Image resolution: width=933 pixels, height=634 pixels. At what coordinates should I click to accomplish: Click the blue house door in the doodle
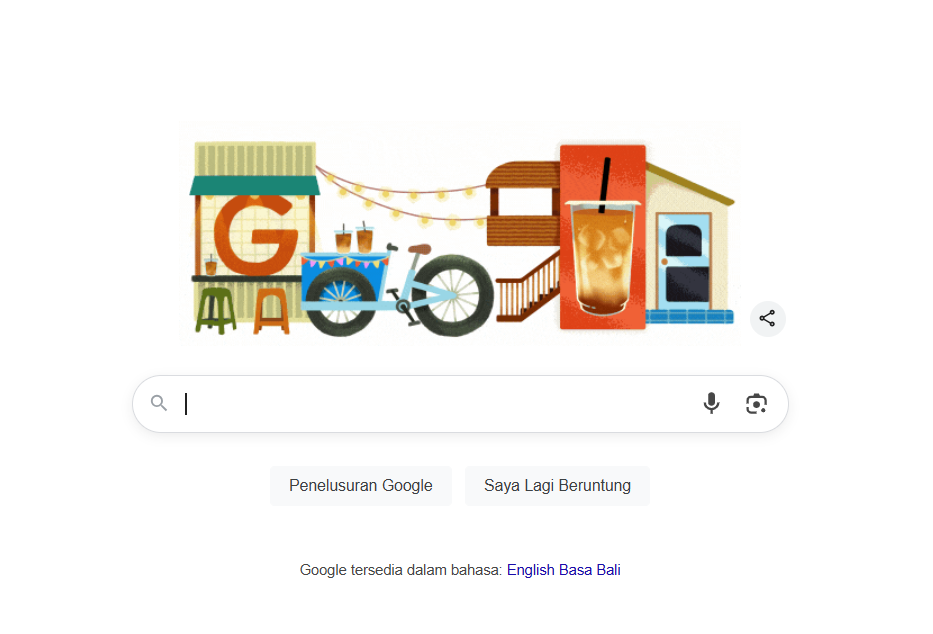coord(684,261)
